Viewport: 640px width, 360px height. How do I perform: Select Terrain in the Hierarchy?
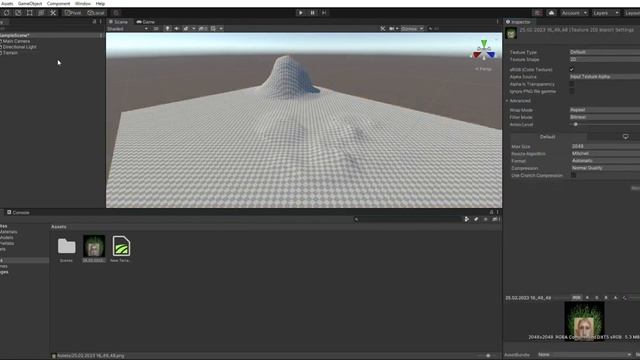pos(10,53)
